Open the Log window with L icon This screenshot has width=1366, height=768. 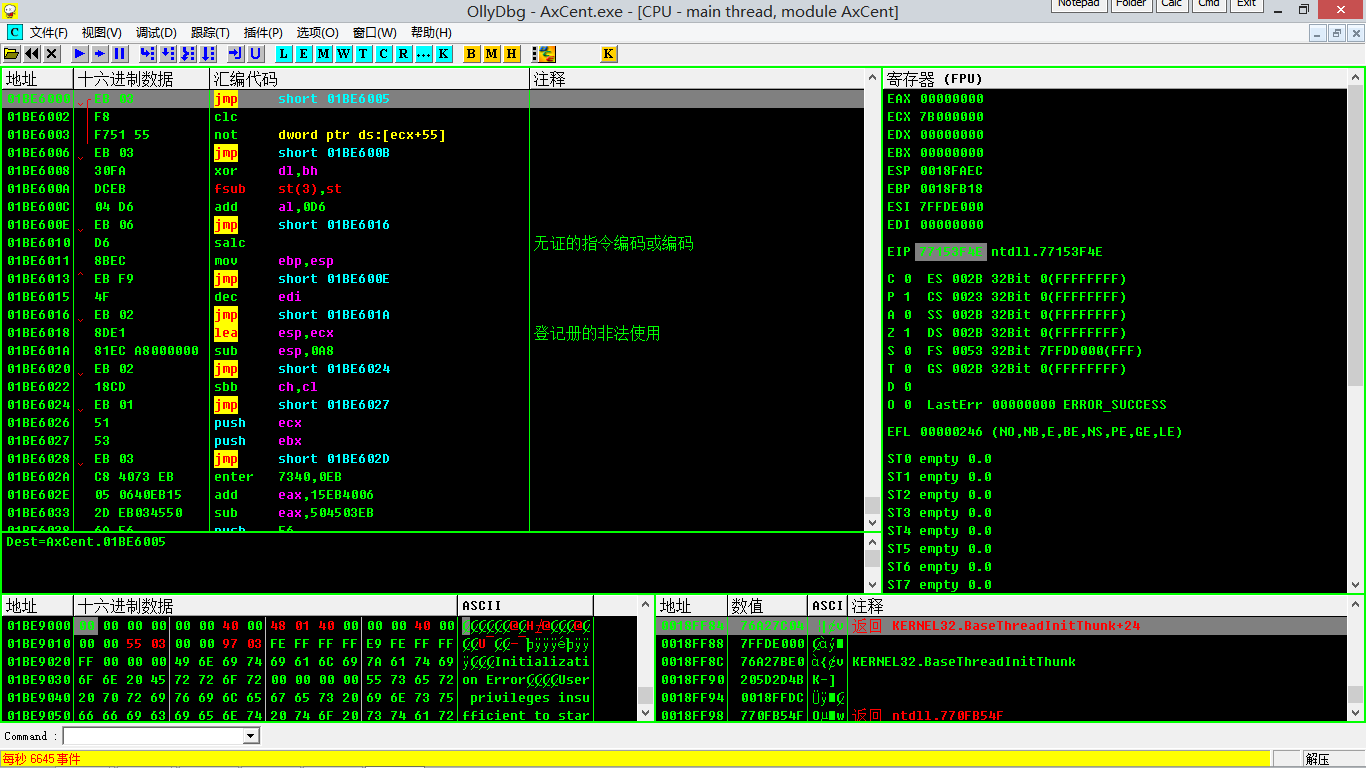click(284, 53)
